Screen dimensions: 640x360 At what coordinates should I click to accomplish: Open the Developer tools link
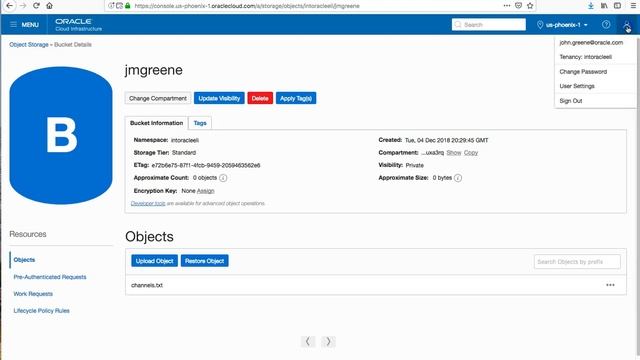(148, 203)
